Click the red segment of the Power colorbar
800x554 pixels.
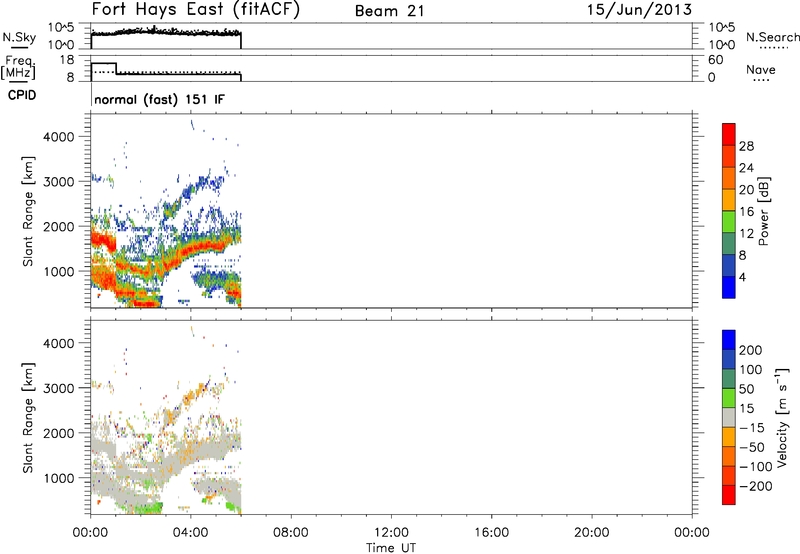729,134
